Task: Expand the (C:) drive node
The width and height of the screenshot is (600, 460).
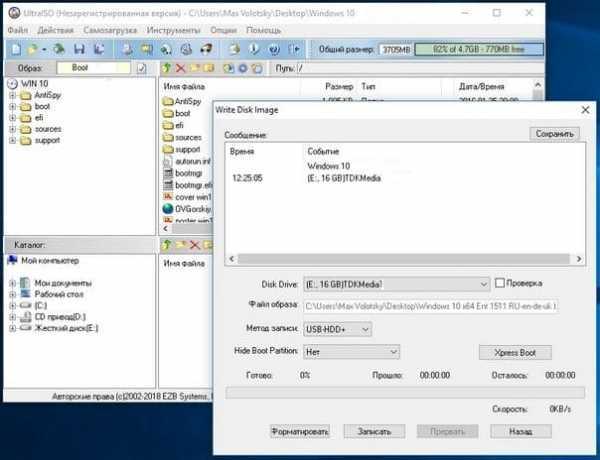Action: [13, 305]
